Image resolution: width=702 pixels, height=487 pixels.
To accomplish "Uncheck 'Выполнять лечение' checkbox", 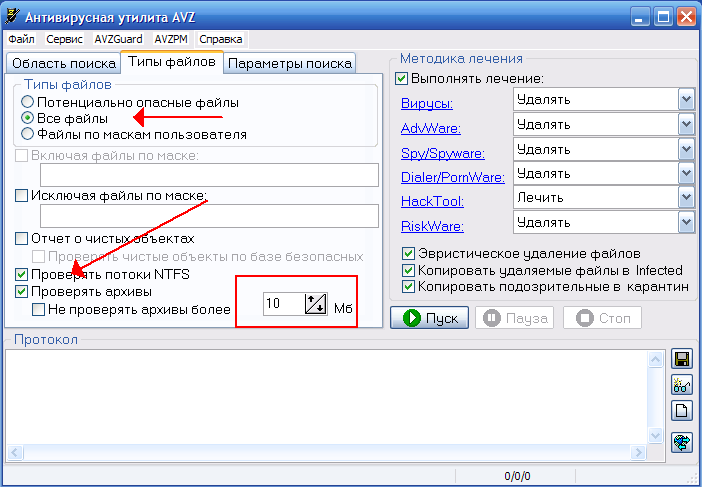I will point(401,79).
